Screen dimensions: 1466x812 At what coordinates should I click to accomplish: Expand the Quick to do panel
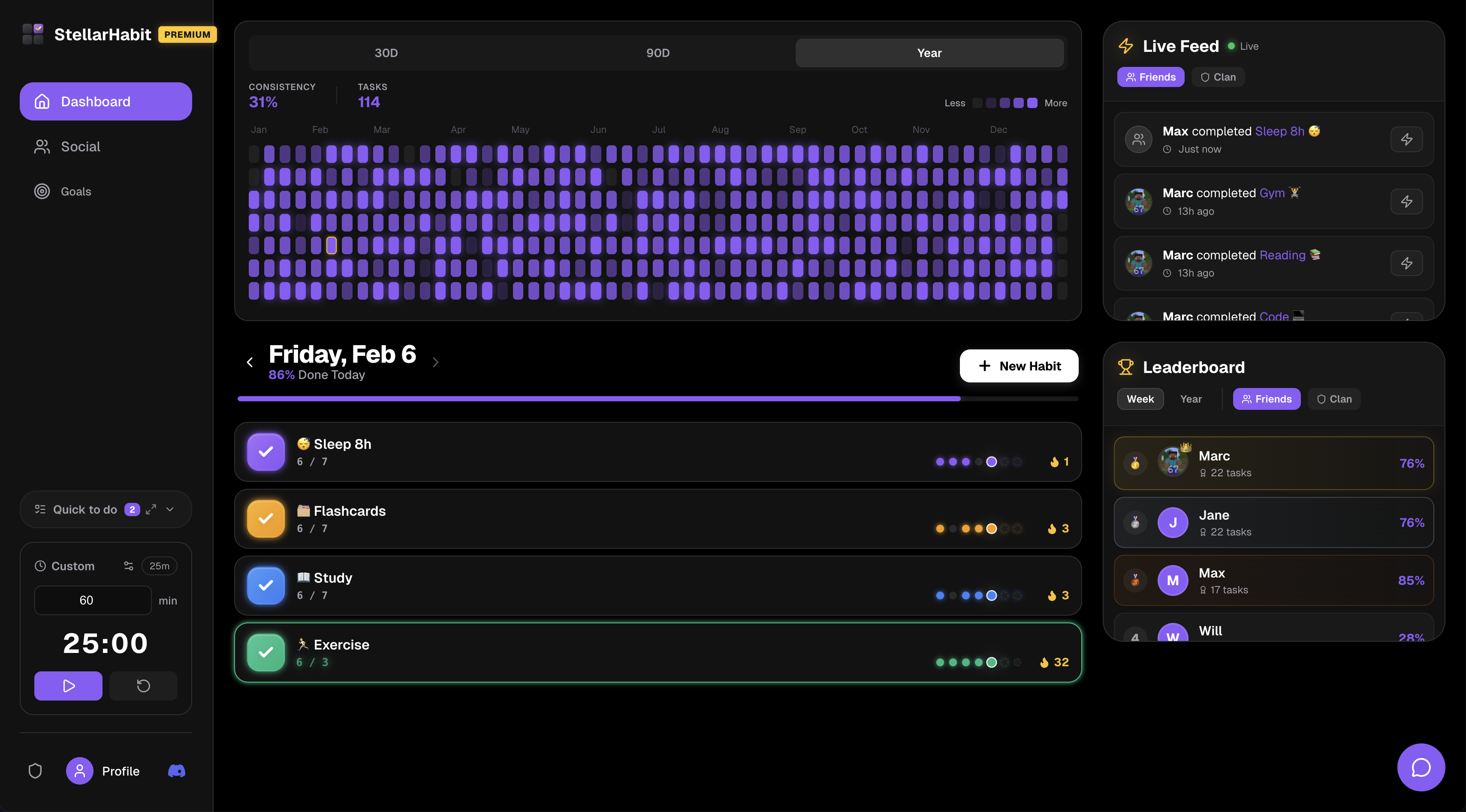[151, 509]
